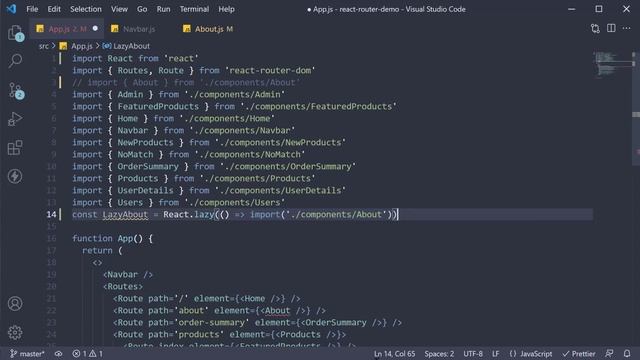Screen dimensions: 640x360
Task: Click the Prettier status item
Action: [x=579, y=353]
